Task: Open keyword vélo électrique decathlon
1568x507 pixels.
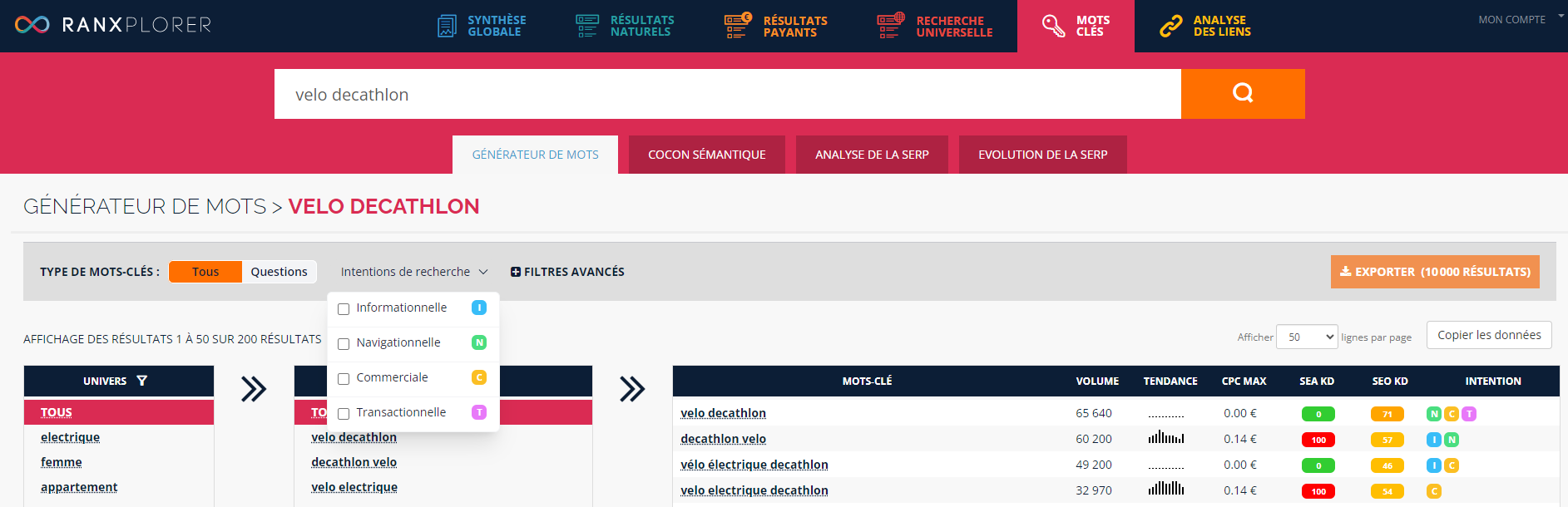Action: click(x=754, y=465)
